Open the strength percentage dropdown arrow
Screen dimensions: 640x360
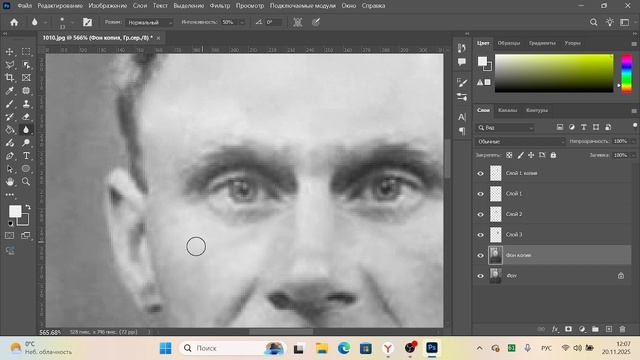pyautogui.click(x=242, y=22)
